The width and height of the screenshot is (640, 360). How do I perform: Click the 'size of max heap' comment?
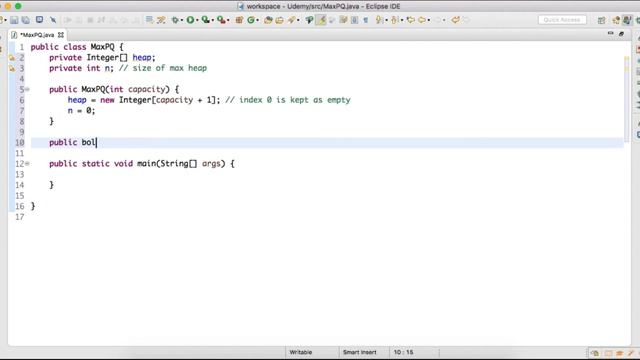click(x=163, y=68)
